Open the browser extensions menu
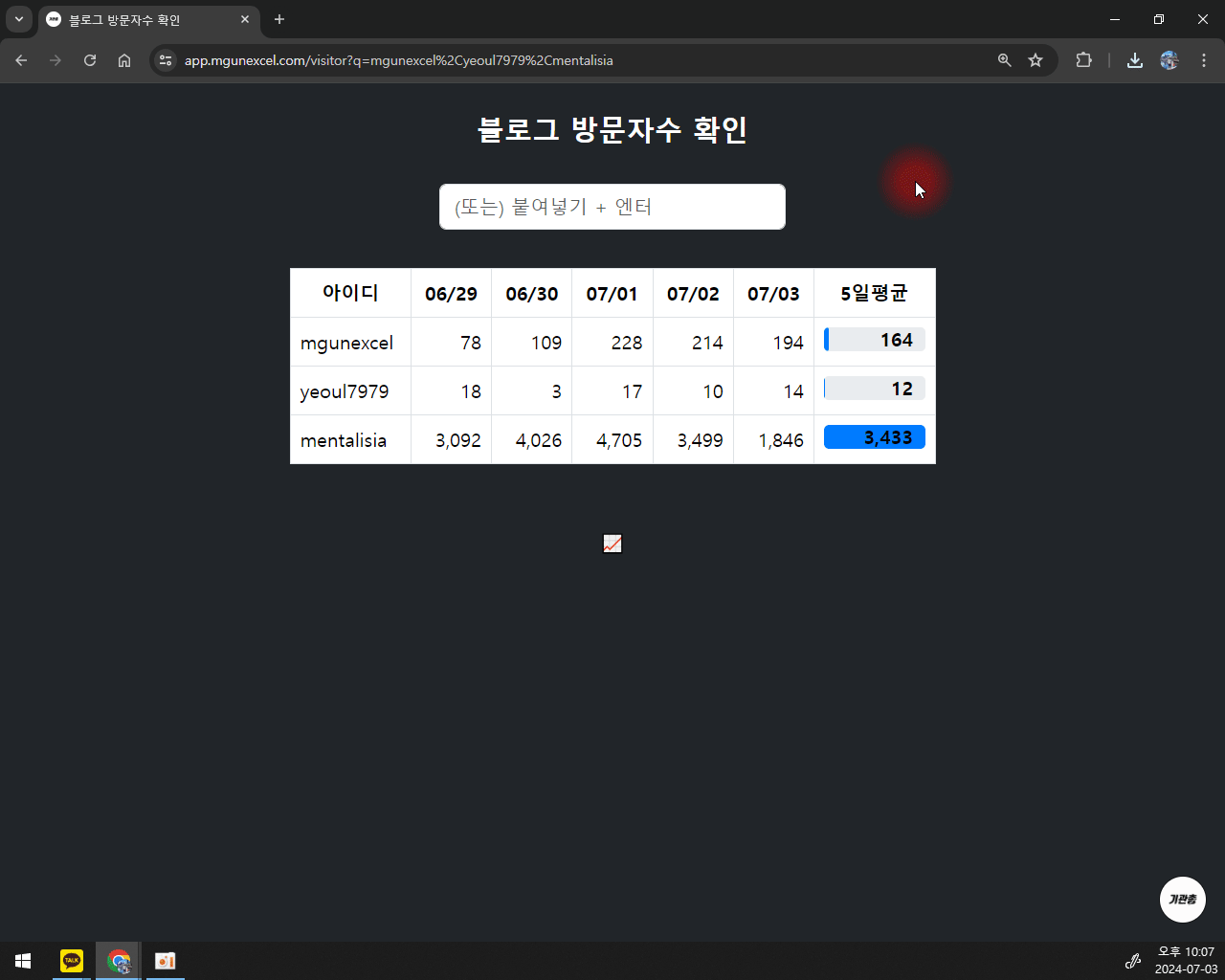The image size is (1225, 980). [x=1083, y=60]
